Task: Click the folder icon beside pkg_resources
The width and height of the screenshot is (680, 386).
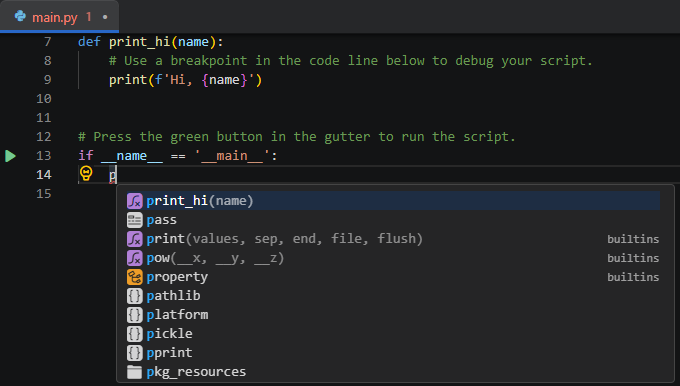Action: (134, 372)
